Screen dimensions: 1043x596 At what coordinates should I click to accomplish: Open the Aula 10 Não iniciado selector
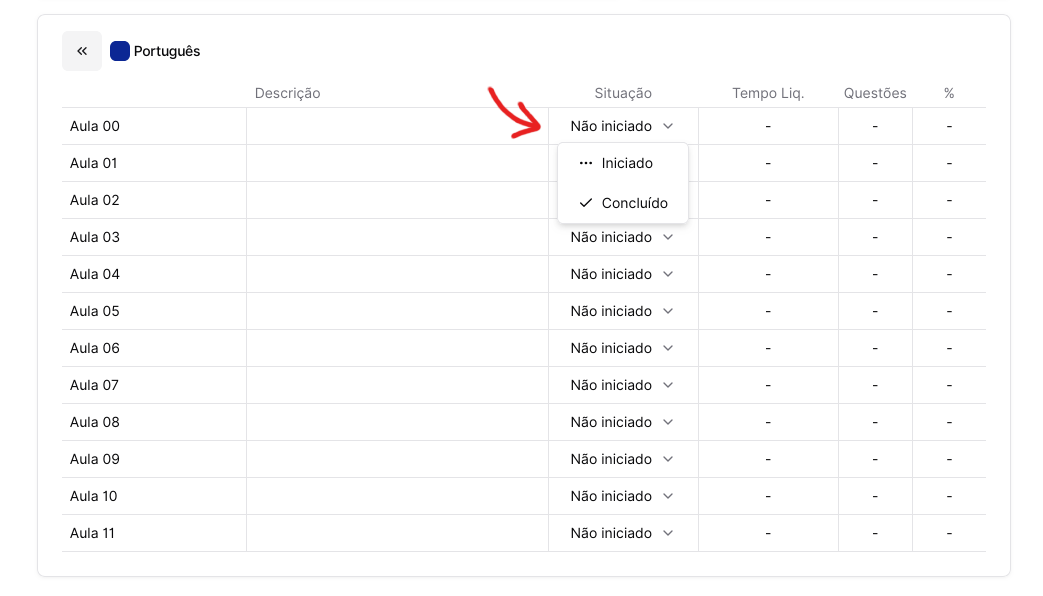(x=622, y=496)
